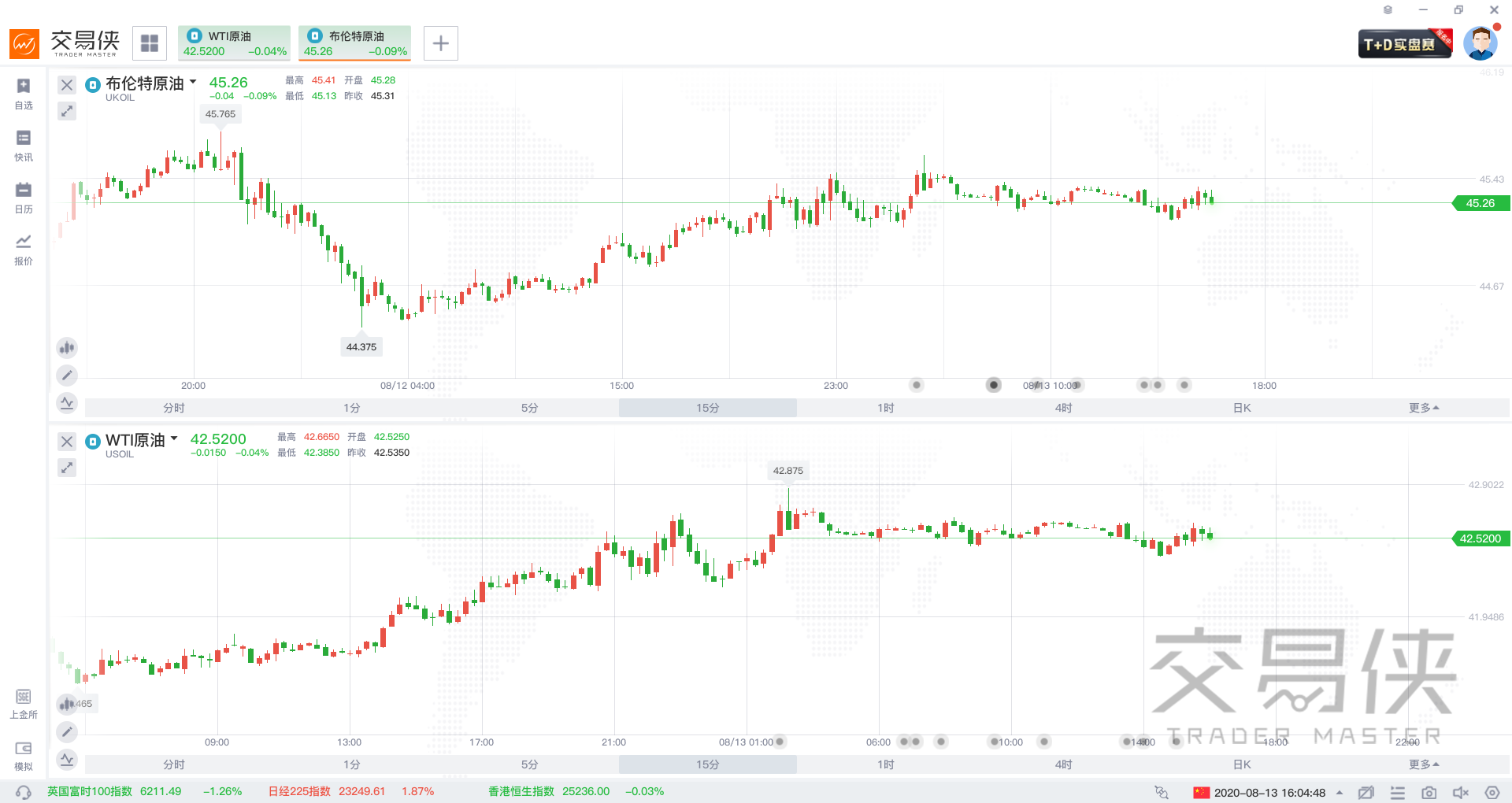1512x803 pixels.
Task: Toggle fullscreen on the Brent chart with expand arrows
Action: tap(67, 111)
